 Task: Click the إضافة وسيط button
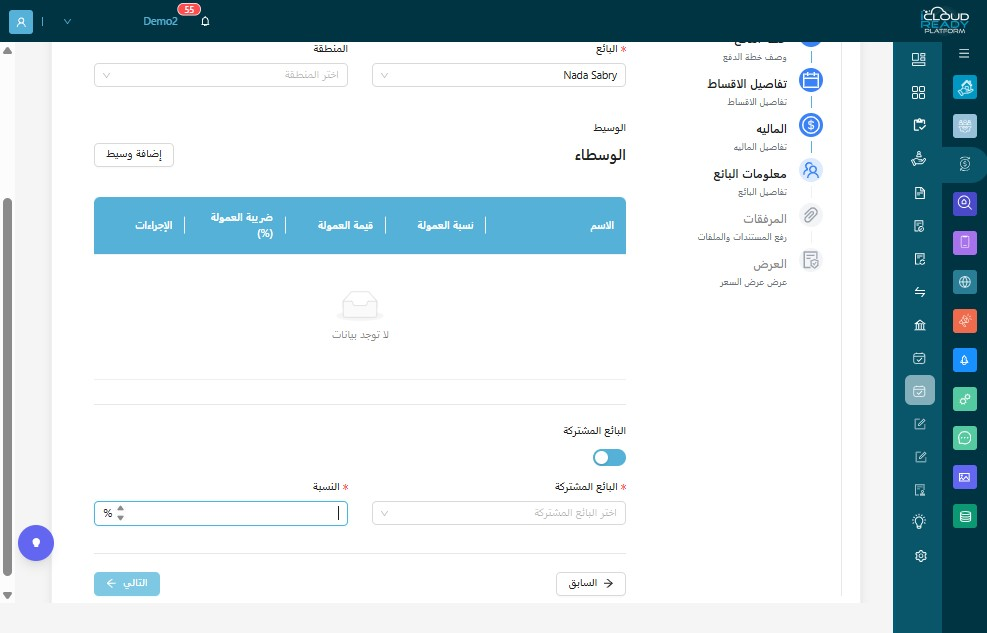pyautogui.click(x=133, y=155)
